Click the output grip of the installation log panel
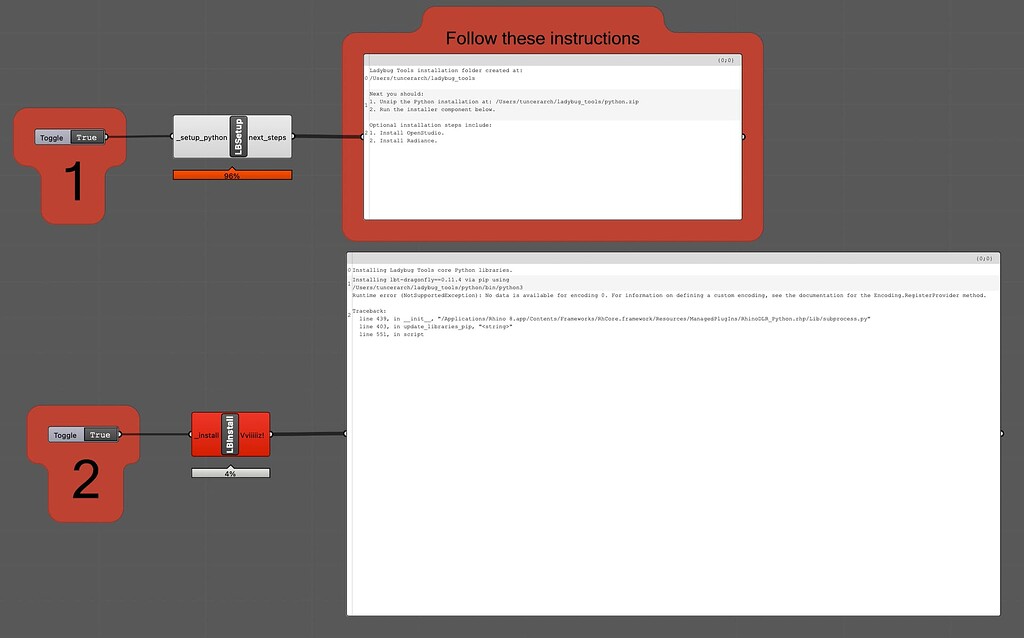This screenshot has height=638, width=1024. point(1000,434)
